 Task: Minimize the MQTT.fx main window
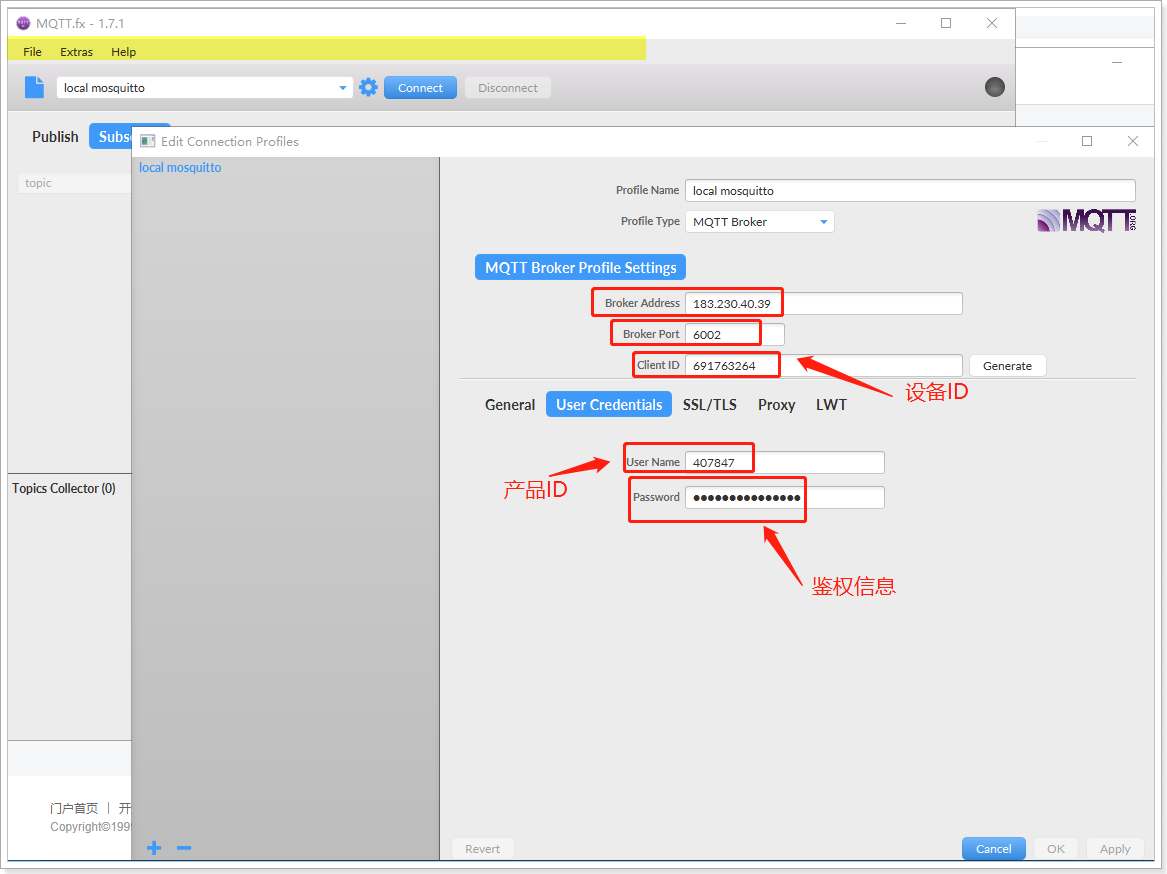[901, 23]
